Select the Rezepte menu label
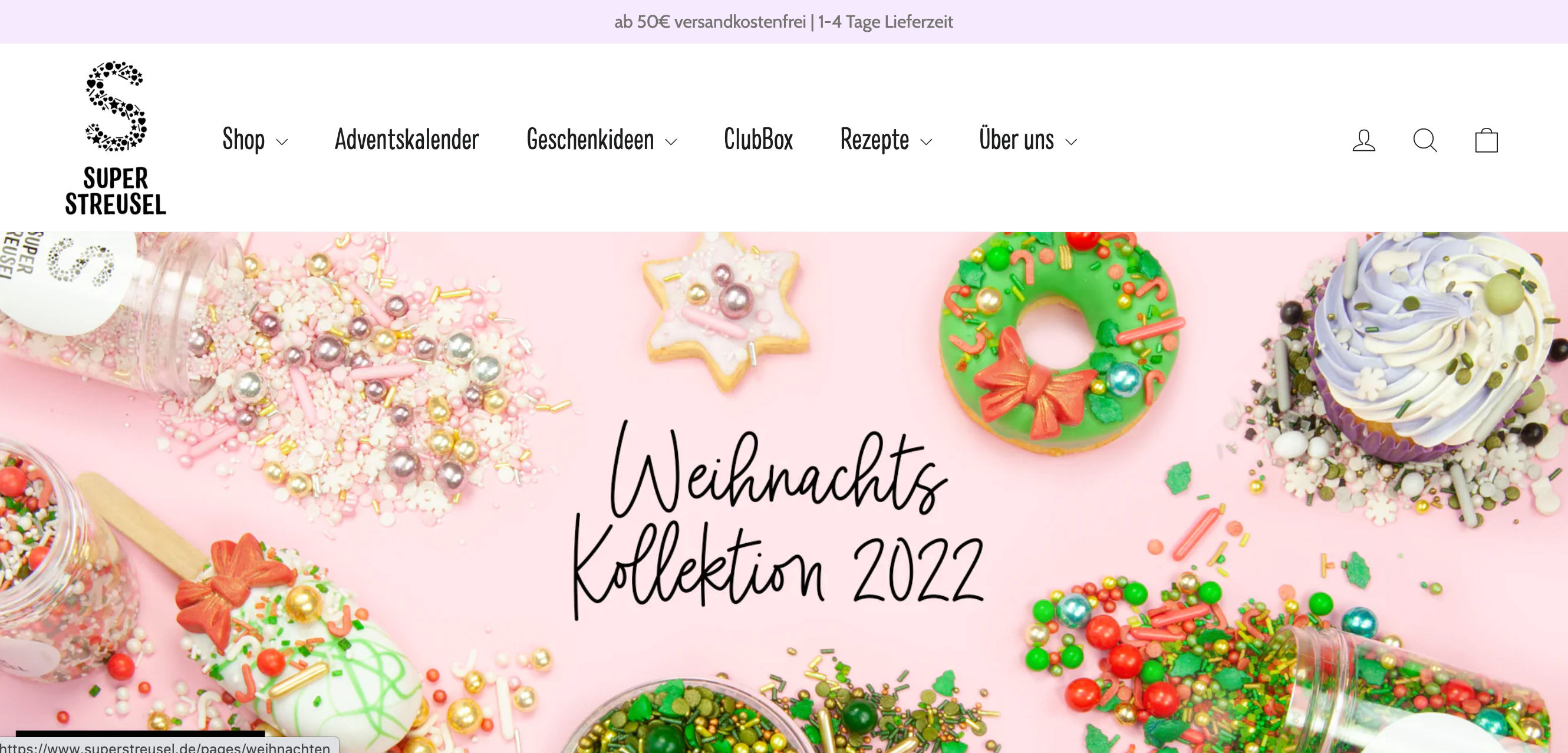The image size is (1568, 753). click(875, 140)
